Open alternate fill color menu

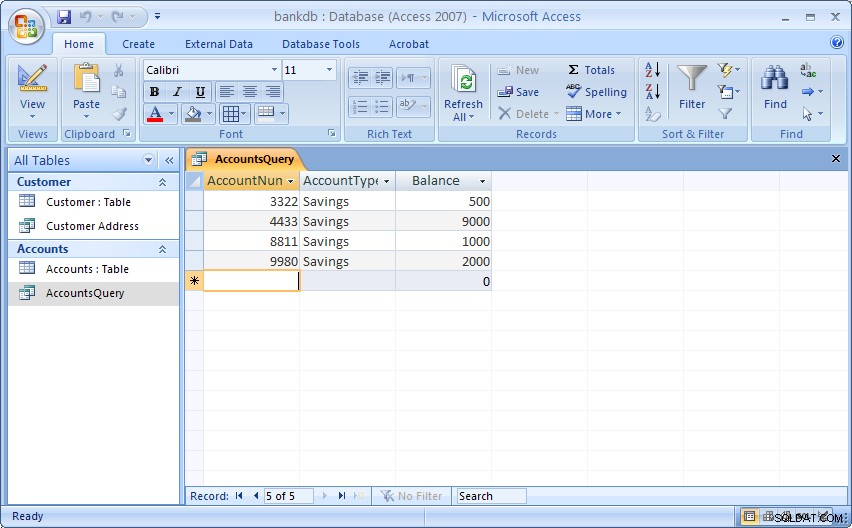(271, 113)
